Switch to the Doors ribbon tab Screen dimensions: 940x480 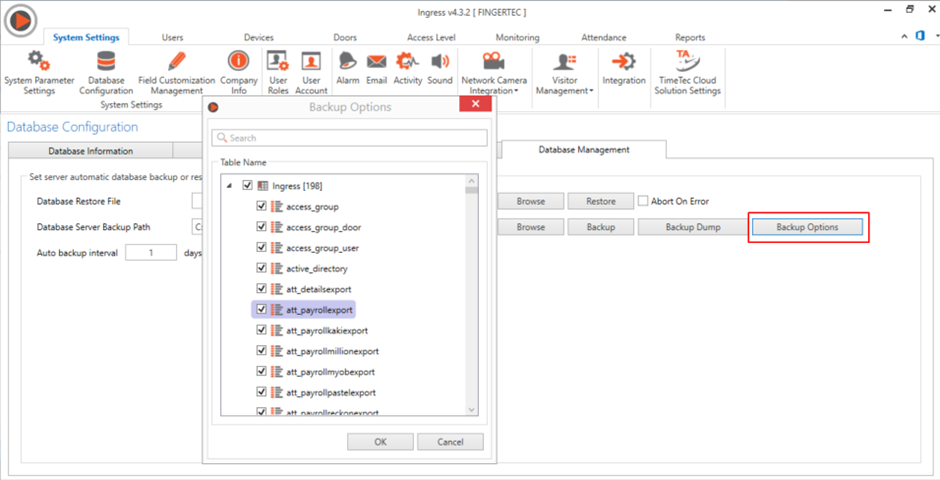point(345,37)
